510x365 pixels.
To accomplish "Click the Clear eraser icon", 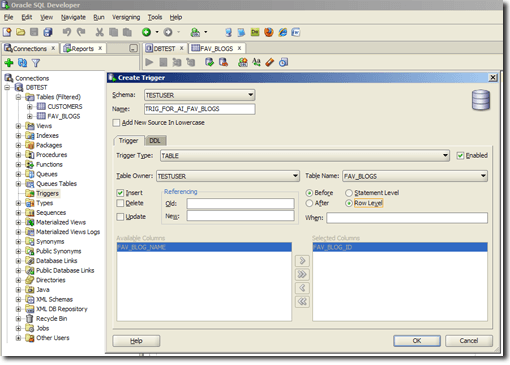I will 270,62.
